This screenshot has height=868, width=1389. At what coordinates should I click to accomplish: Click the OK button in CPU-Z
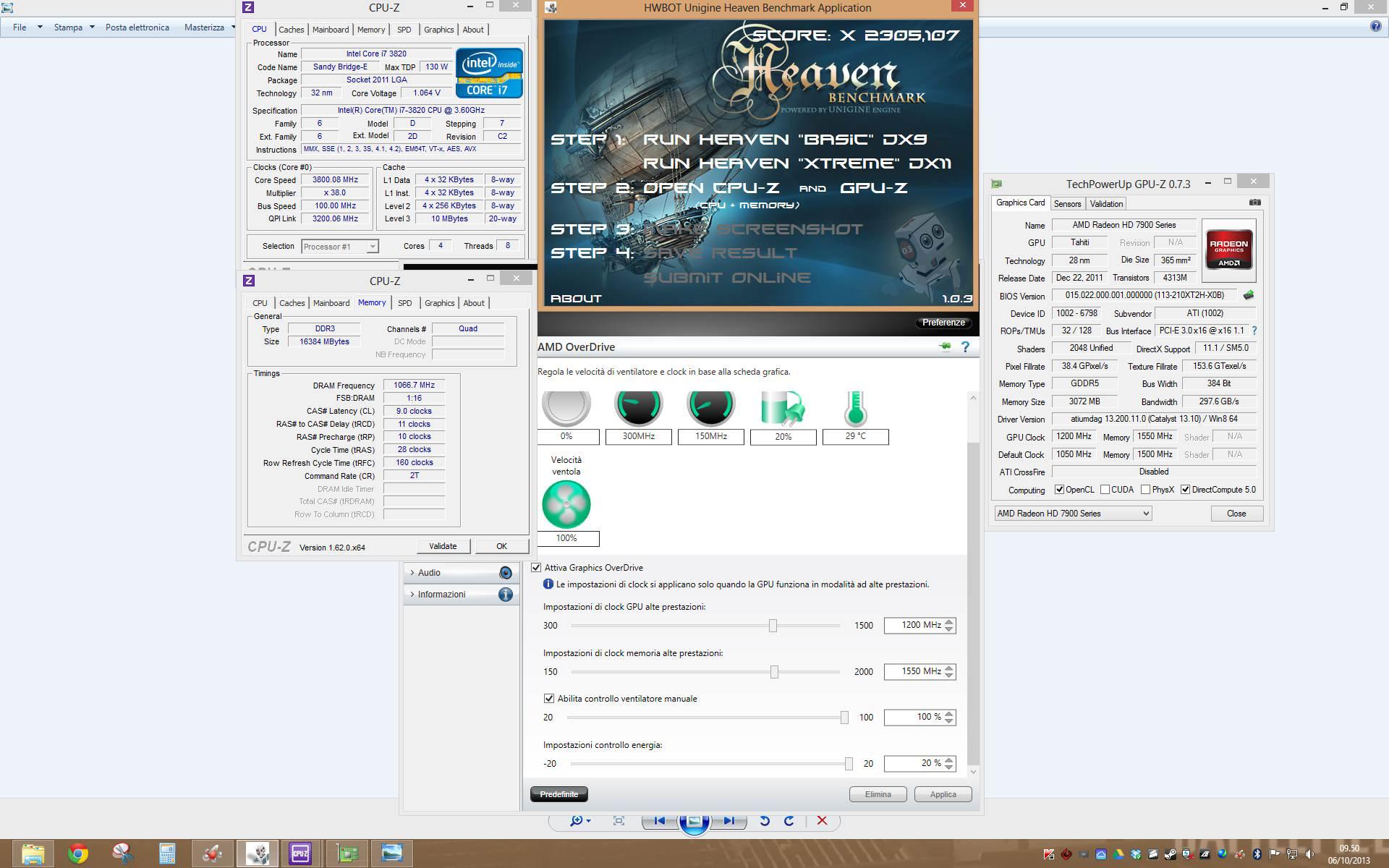[501, 546]
